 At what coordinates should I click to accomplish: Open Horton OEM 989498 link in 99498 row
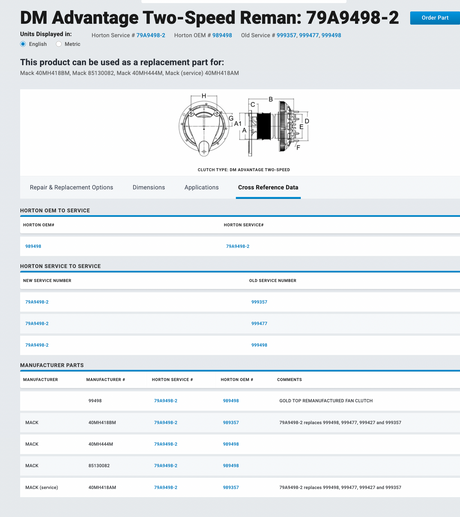pos(231,401)
